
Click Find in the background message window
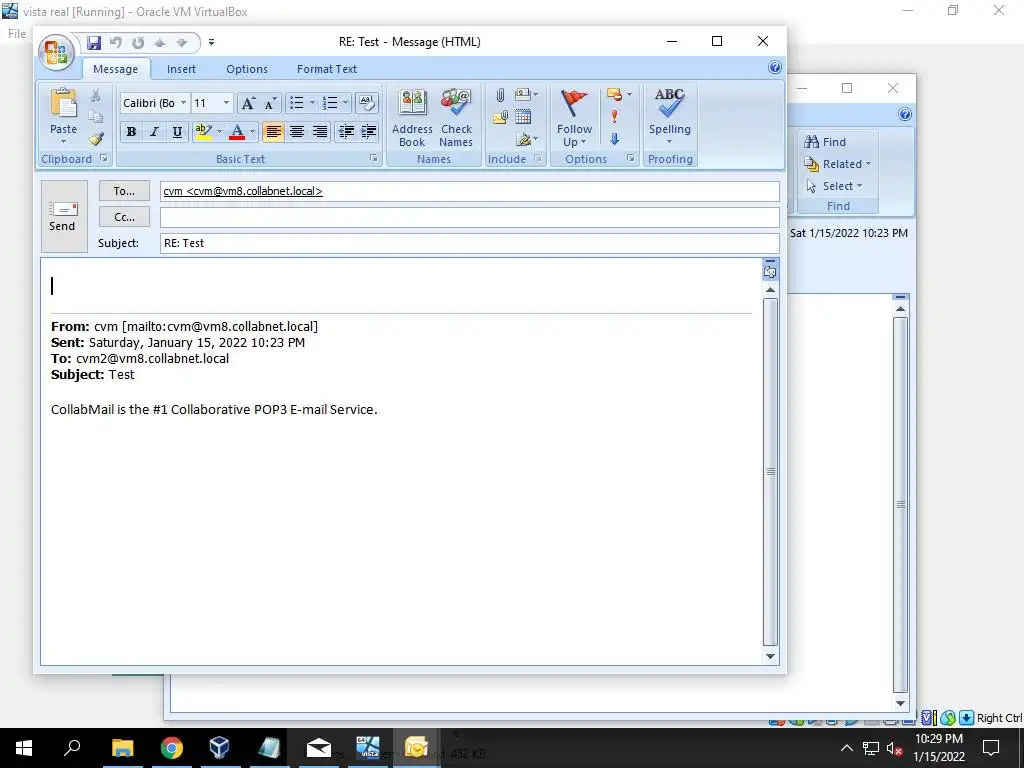(x=825, y=142)
